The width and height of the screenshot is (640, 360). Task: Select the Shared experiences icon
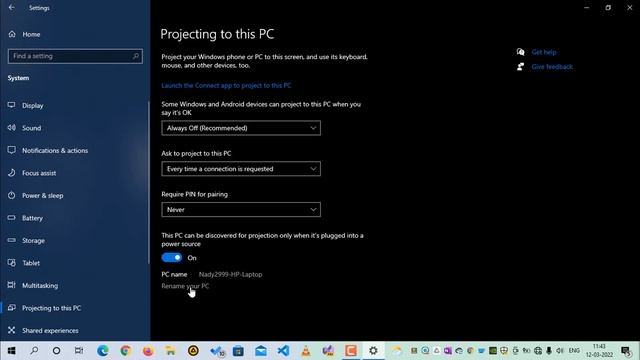pos(11,330)
